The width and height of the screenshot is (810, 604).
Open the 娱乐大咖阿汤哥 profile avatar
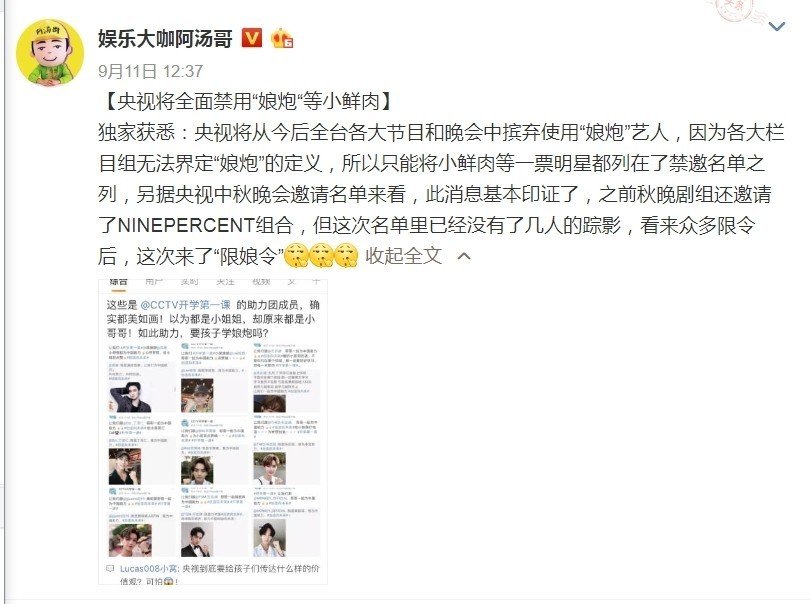click(50, 53)
